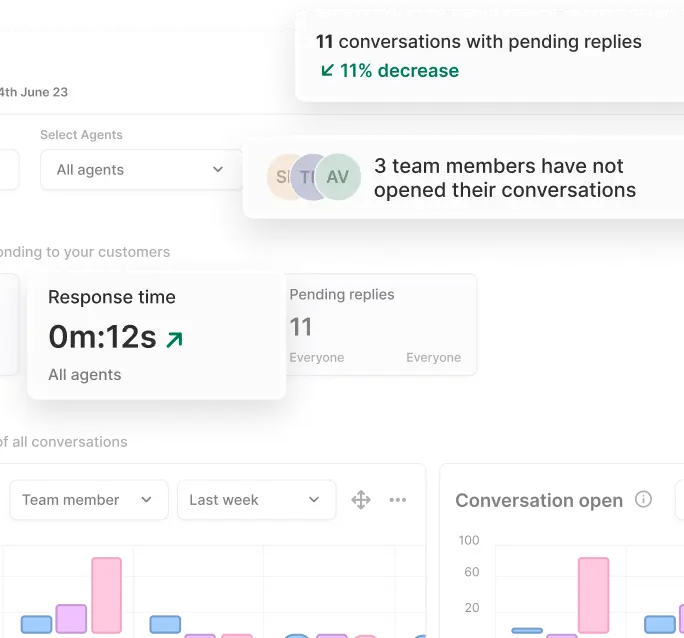Click the AV team member avatar
The width and height of the screenshot is (684, 638).
(x=338, y=177)
